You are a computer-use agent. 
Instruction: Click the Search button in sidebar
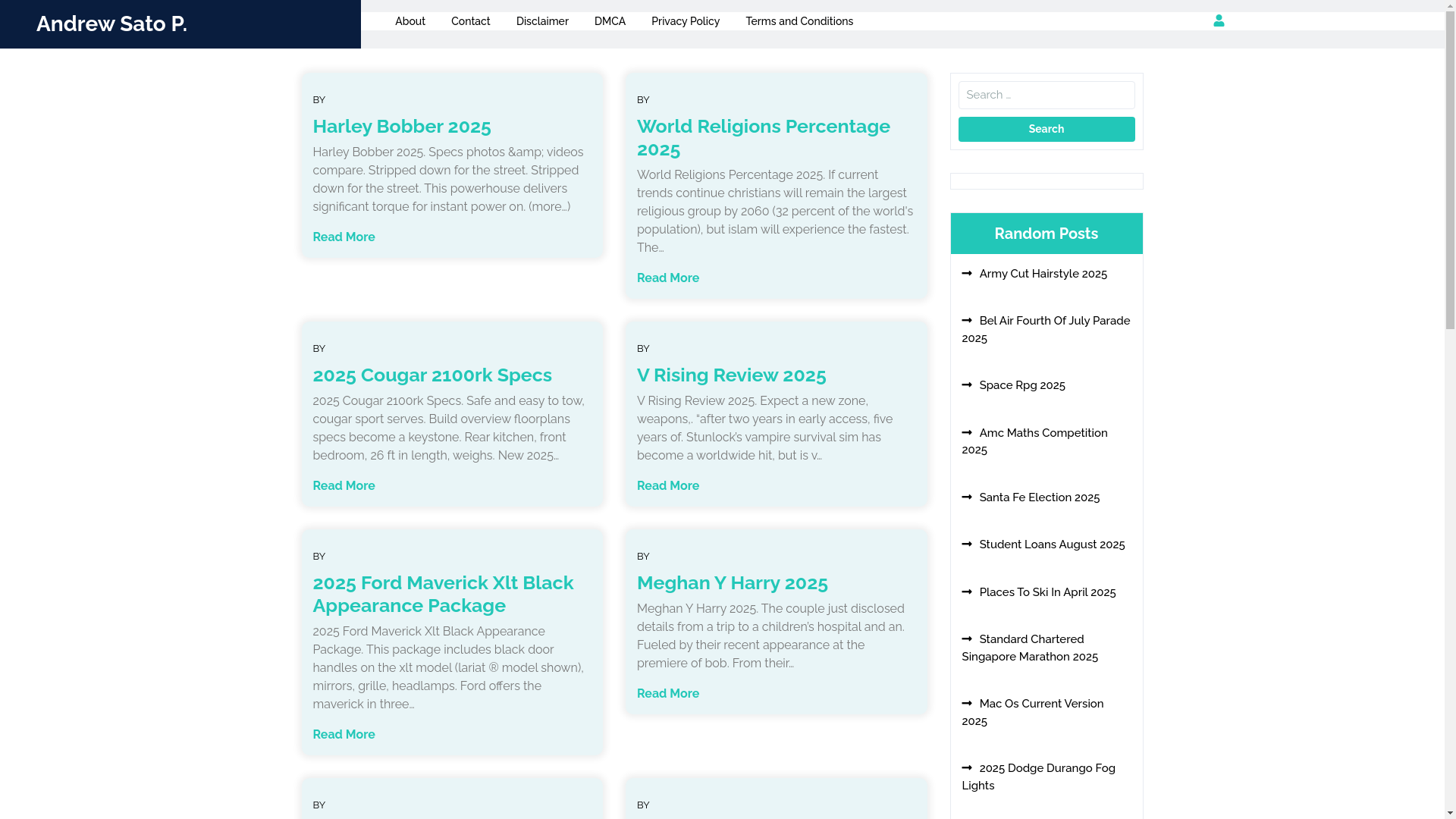(1046, 129)
